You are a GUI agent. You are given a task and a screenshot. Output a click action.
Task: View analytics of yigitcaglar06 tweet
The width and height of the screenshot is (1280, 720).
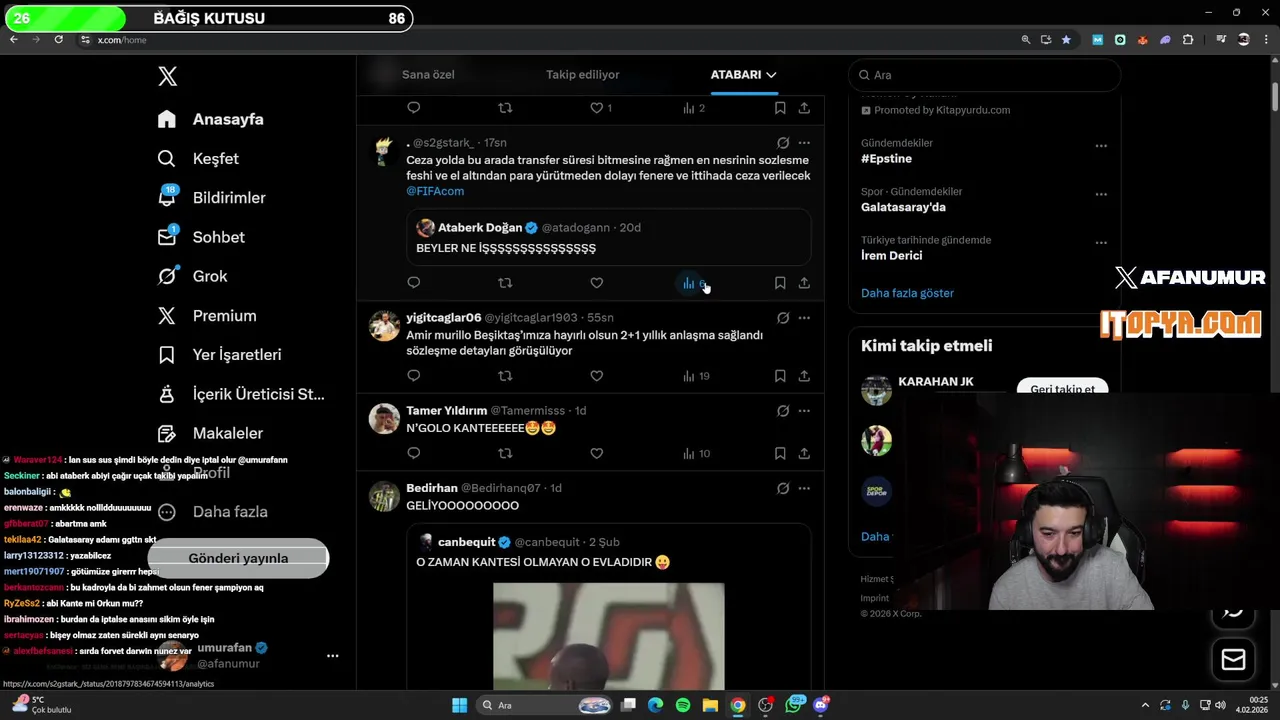[x=696, y=376]
